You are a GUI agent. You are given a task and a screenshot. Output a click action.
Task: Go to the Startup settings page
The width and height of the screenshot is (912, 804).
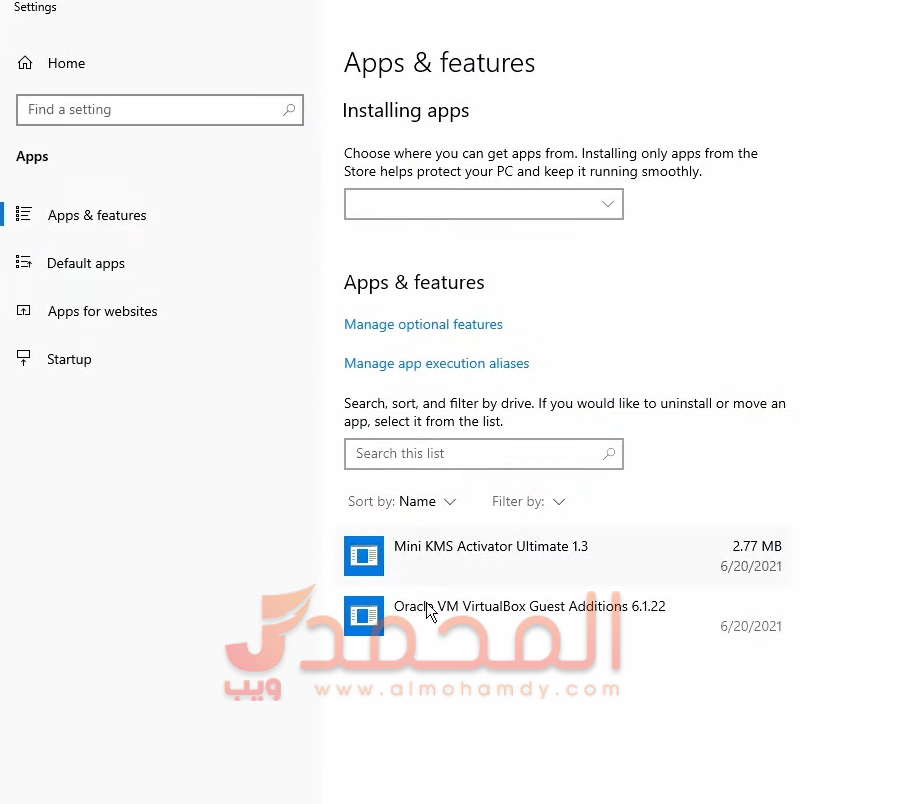click(69, 359)
